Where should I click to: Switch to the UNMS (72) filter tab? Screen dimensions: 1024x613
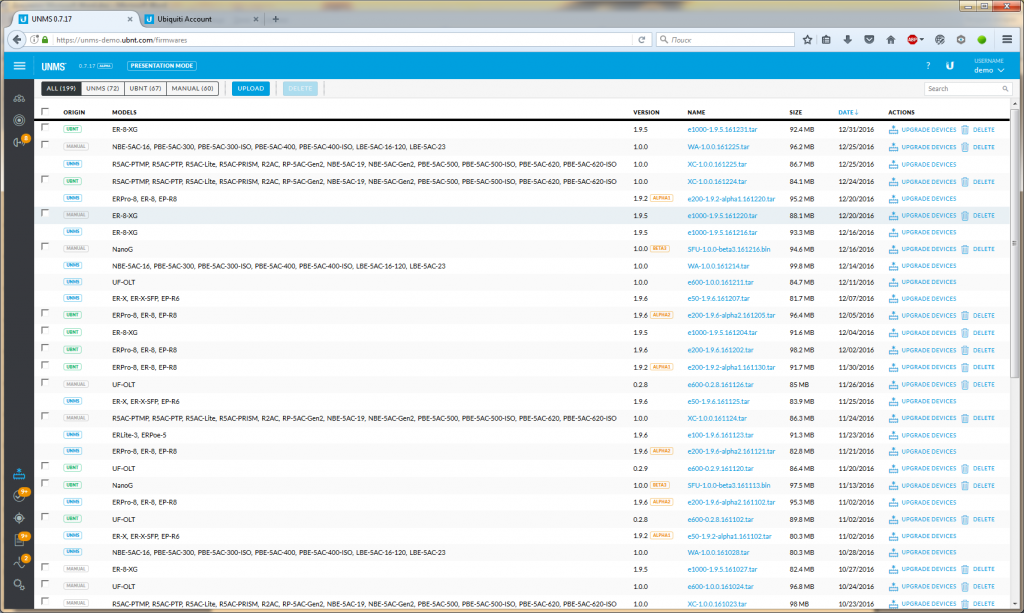(x=102, y=88)
